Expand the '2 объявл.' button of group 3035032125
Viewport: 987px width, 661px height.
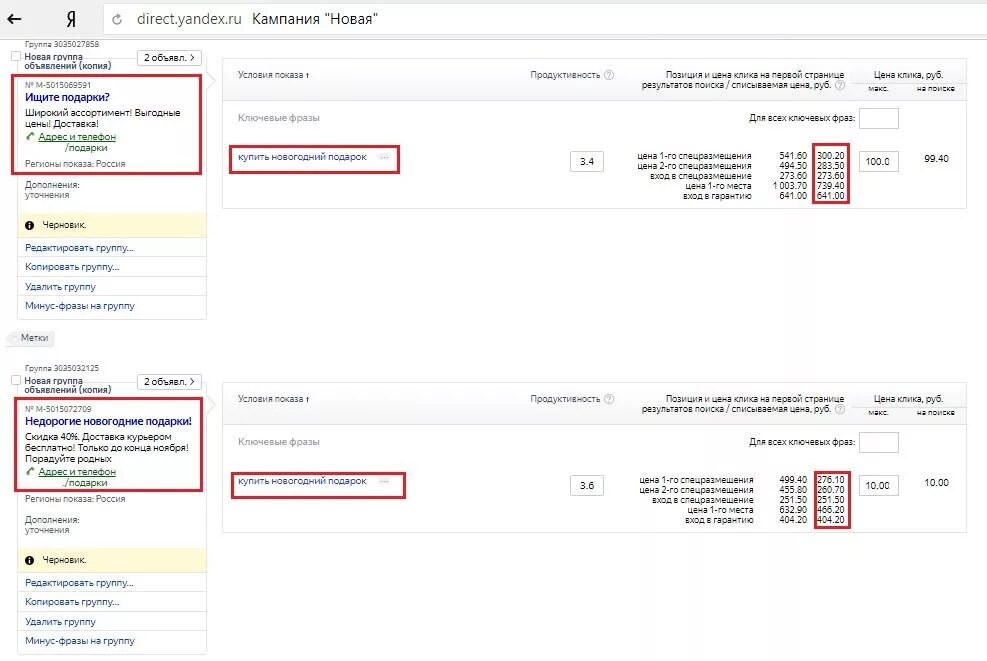click(x=169, y=381)
